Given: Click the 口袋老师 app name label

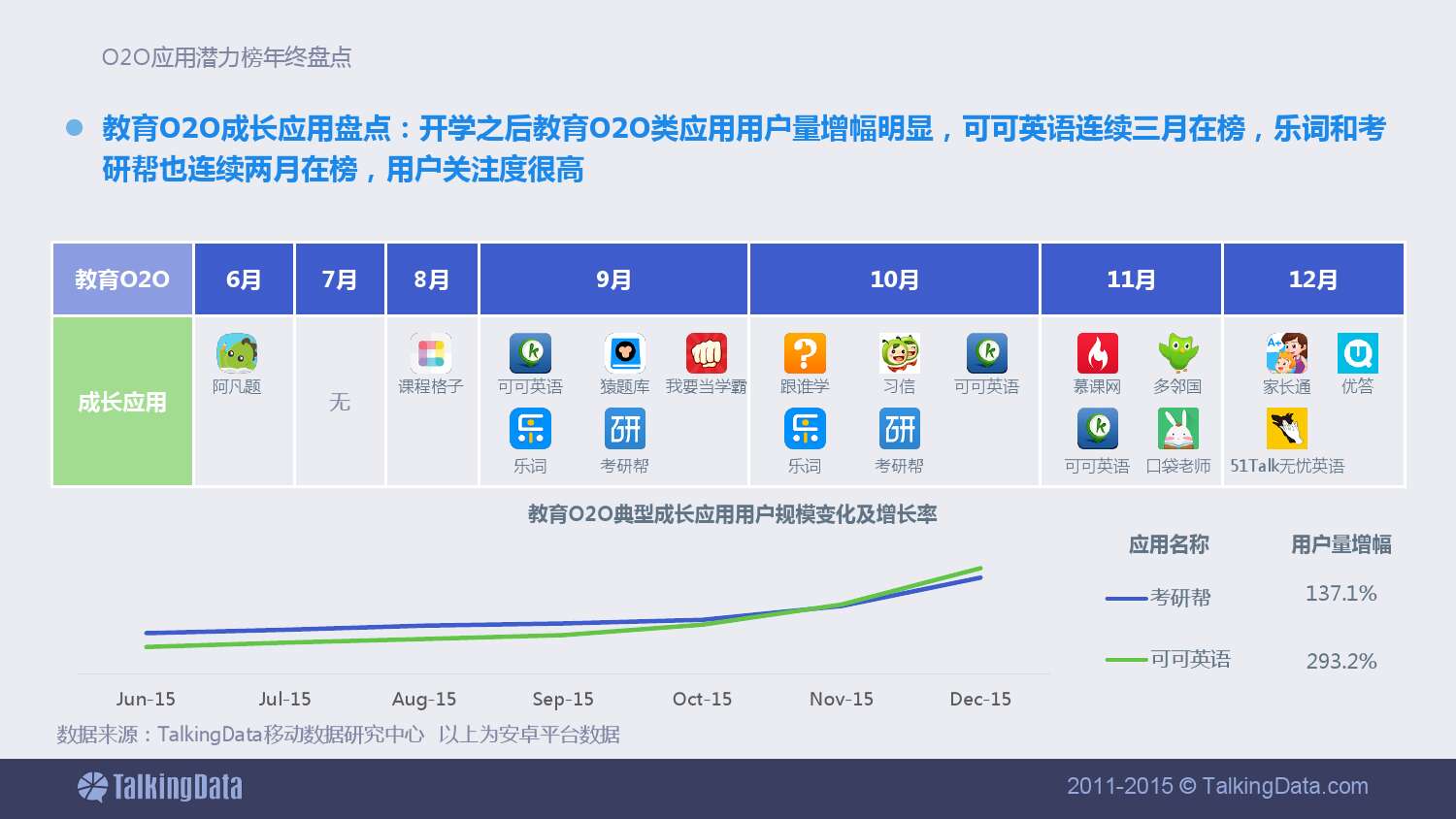Looking at the screenshot, I should 1178,466.
